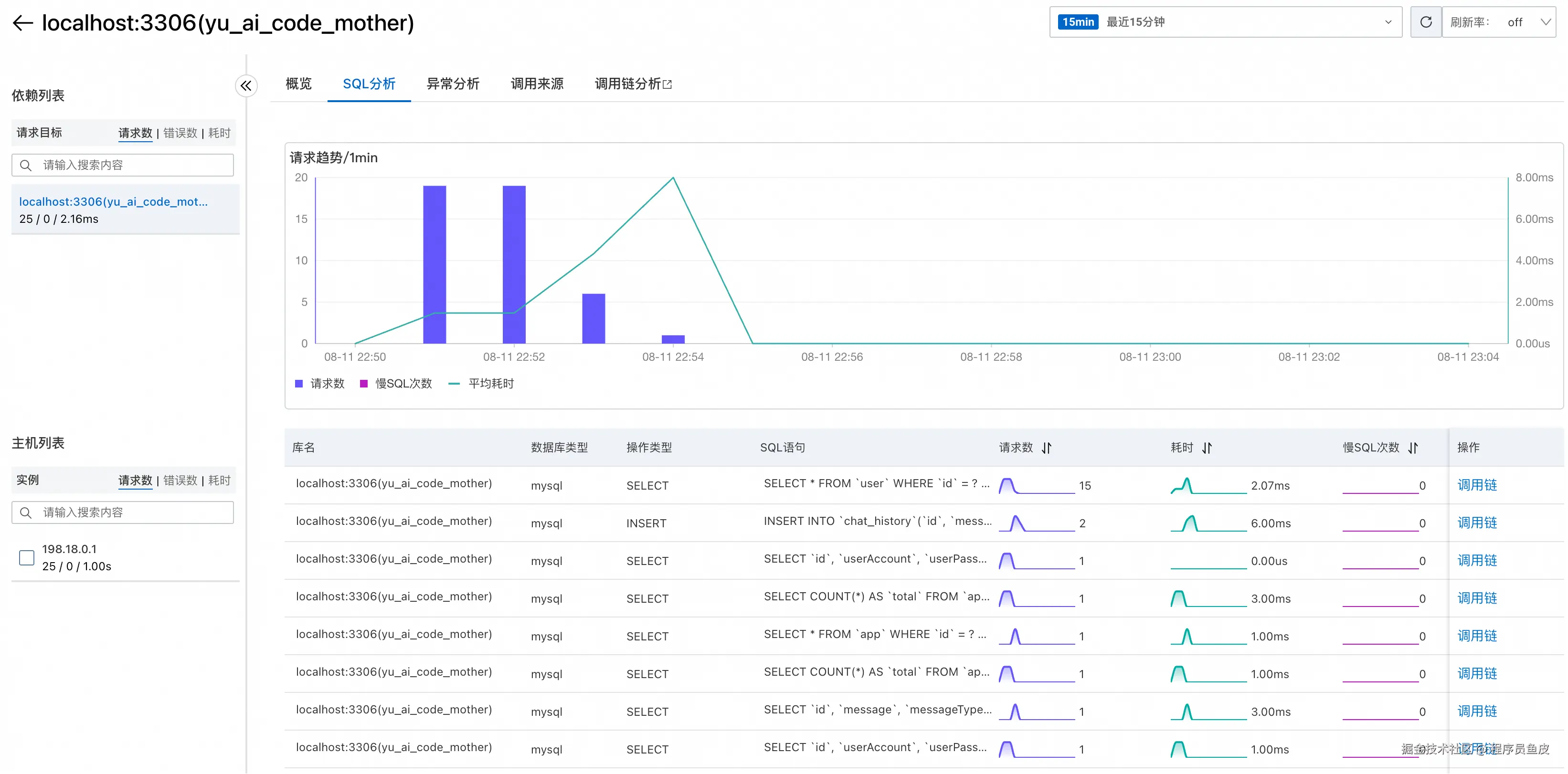
Task: Click search magnifier icon in 主机列表 search box
Action: pyautogui.click(x=26, y=513)
